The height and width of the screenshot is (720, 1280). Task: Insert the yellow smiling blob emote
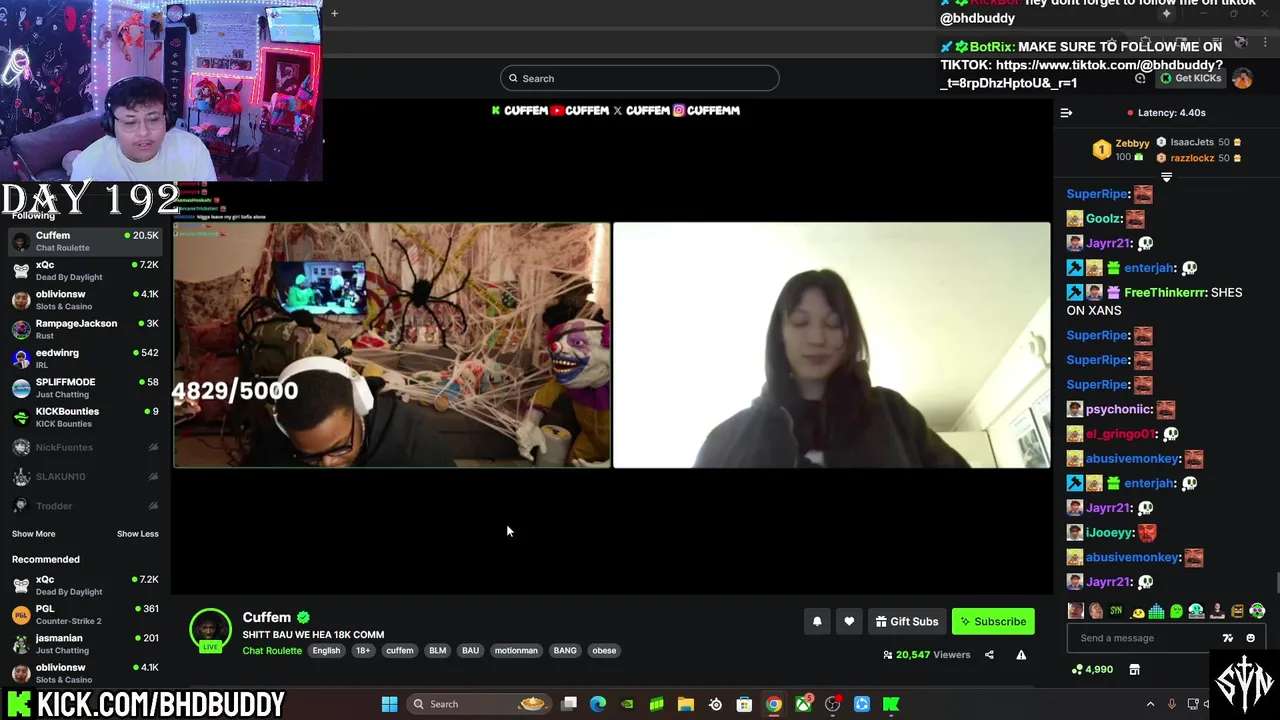click(1137, 611)
